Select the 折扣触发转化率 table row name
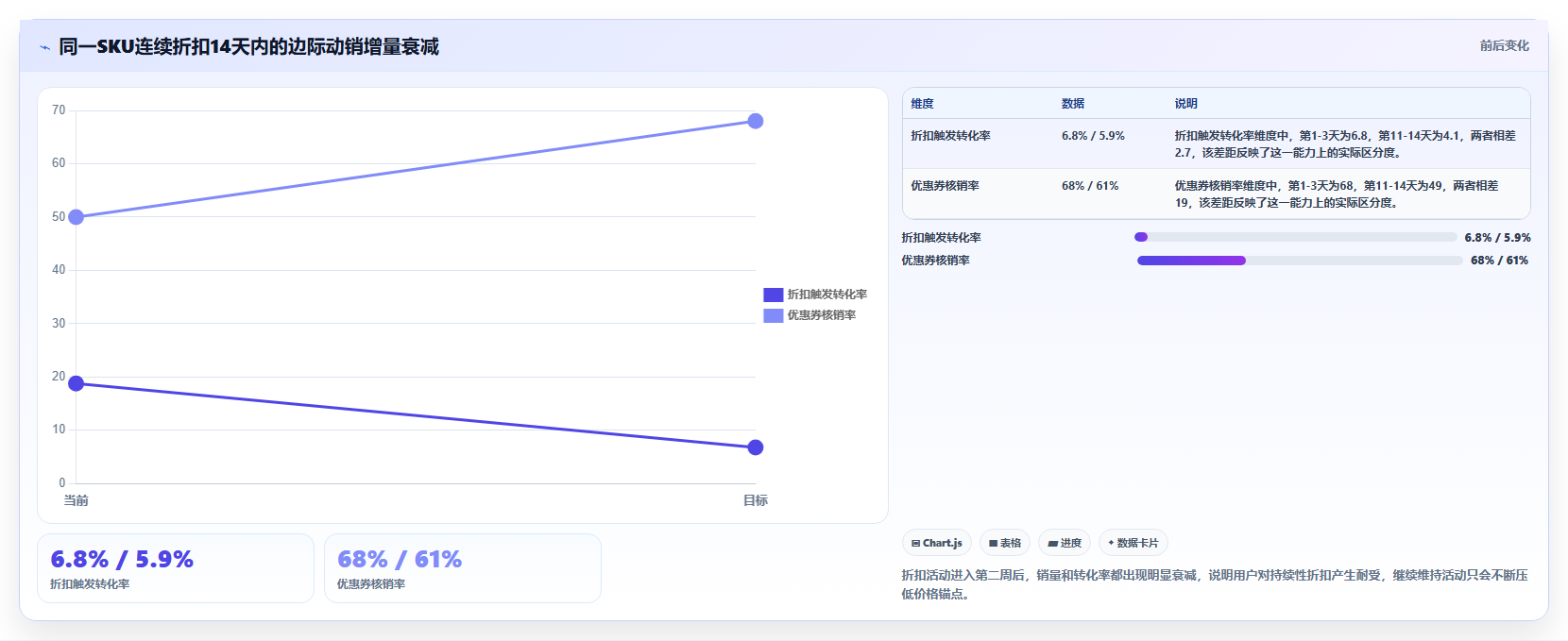 pyautogui.click(x=950, y=136)
